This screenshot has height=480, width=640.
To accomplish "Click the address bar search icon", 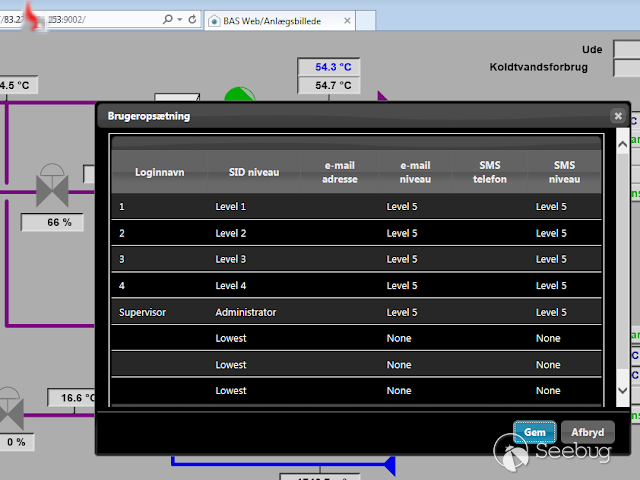I will 167,19.
